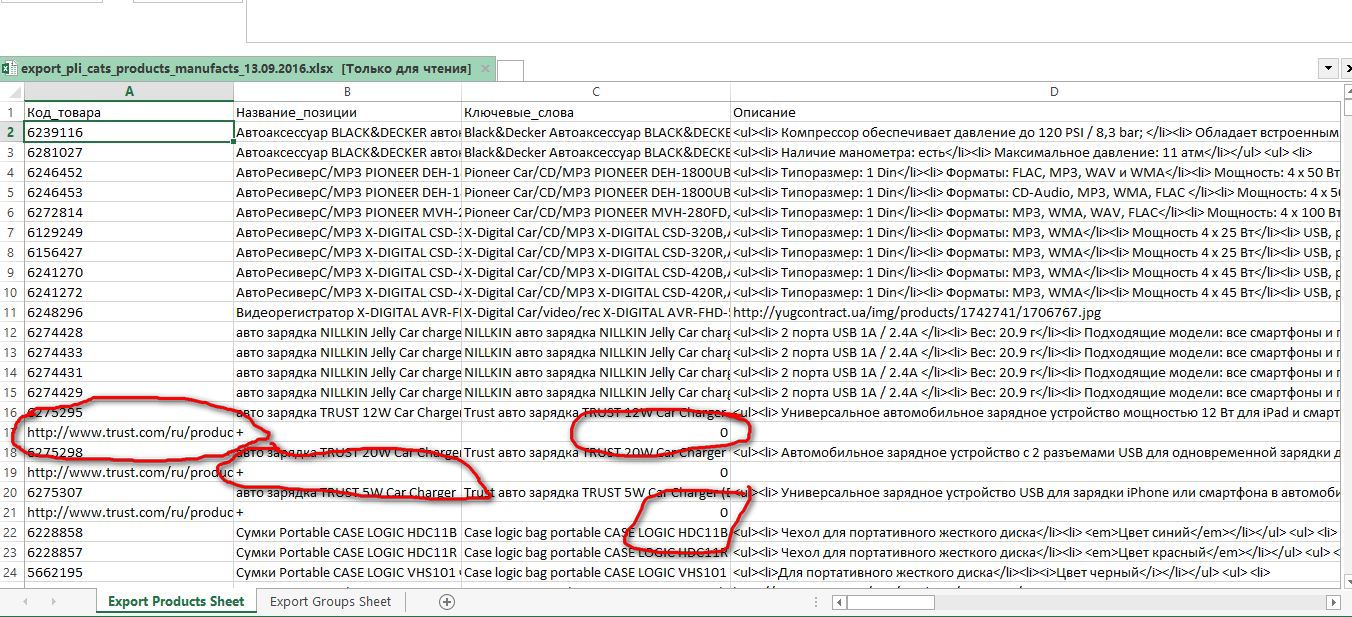
Task: Select cell with product code 6129249
Action: tap(129, 232)
